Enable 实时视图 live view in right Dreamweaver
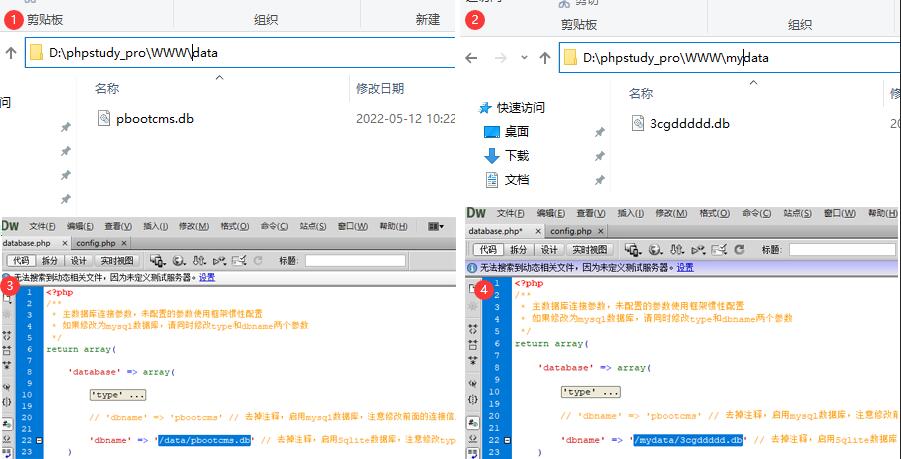The width and height of the screenshot is (901, 459). 591,249
